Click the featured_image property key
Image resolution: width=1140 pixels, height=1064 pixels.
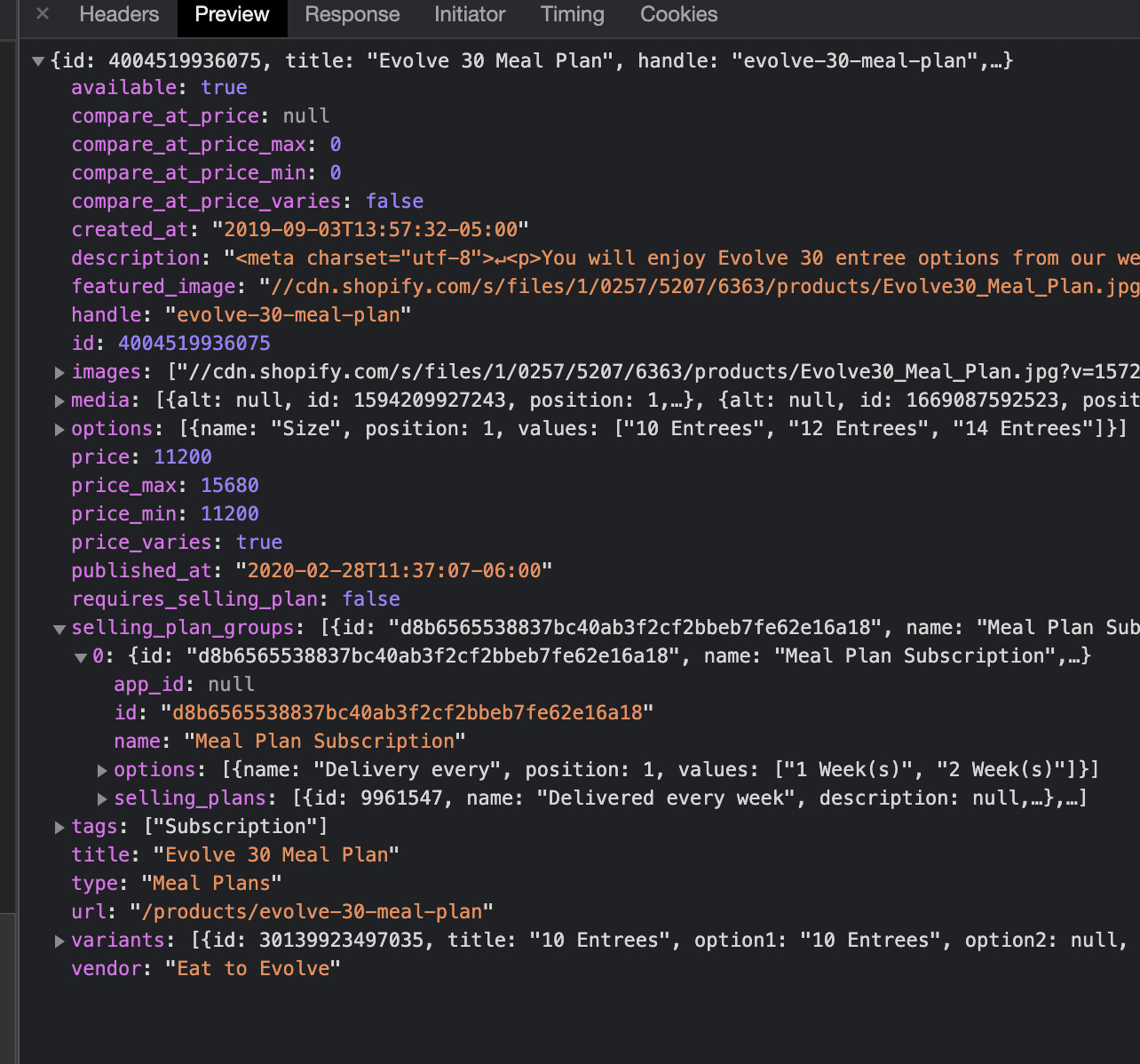tap(154, 286)
